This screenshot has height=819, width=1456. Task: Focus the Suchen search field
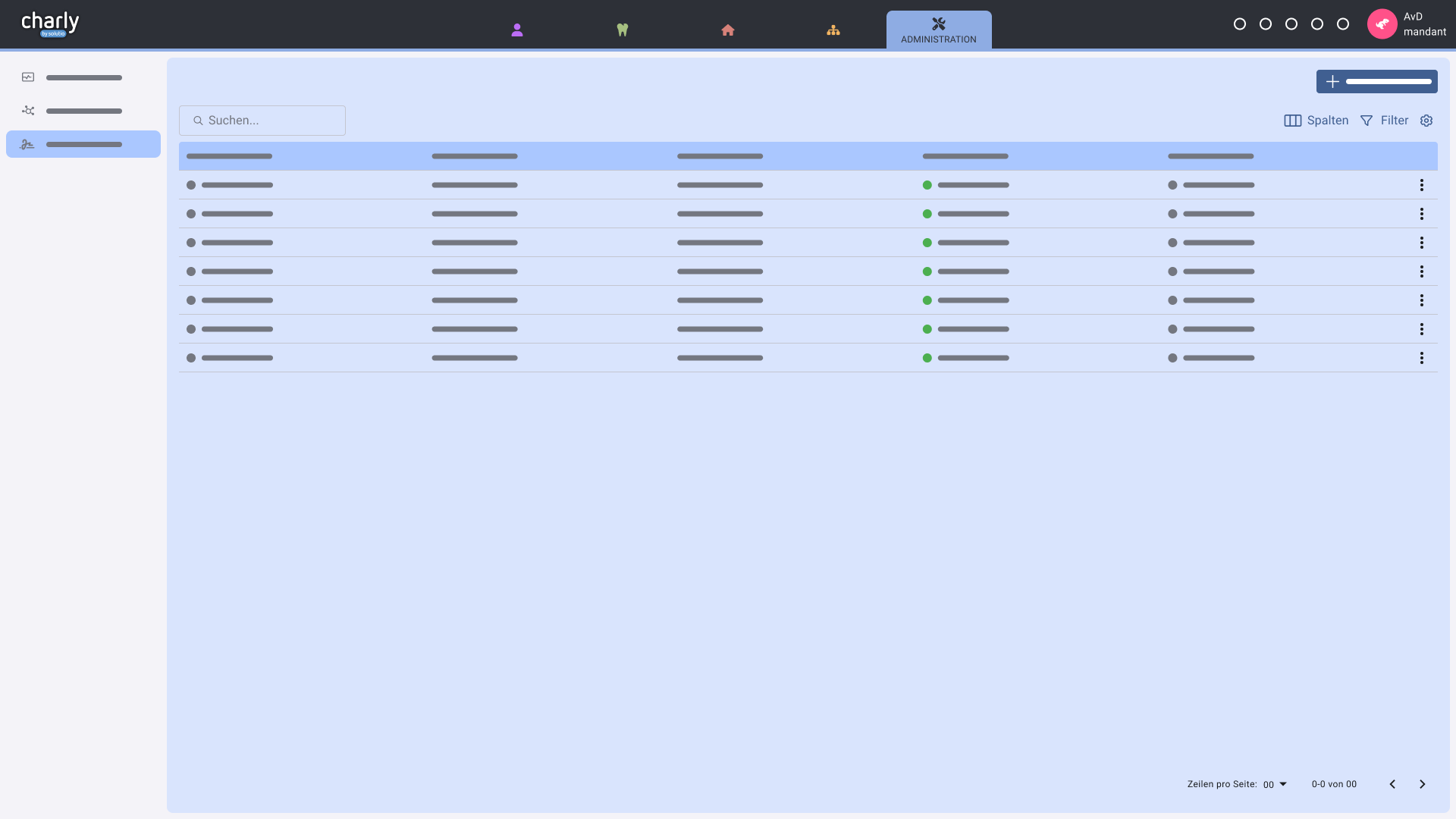(262, 121)
